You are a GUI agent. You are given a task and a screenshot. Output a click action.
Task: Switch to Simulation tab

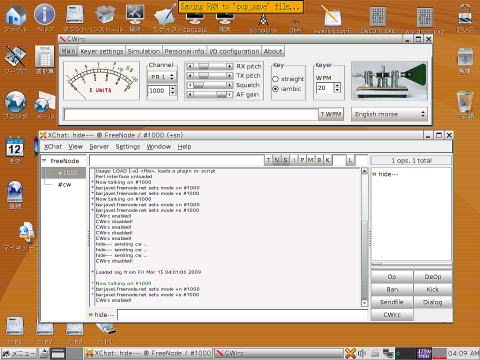pyautogui.click(x=144, y=51)
